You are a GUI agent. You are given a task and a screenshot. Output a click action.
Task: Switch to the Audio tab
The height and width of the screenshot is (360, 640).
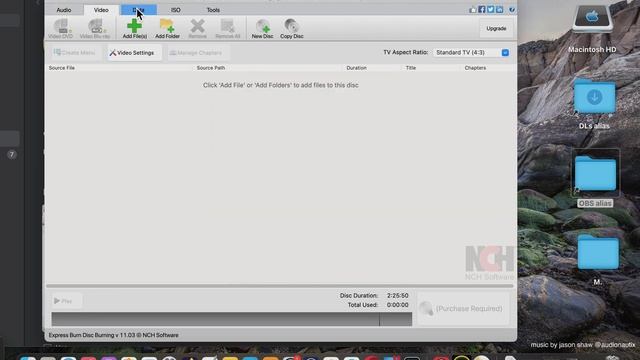[64, 10]
